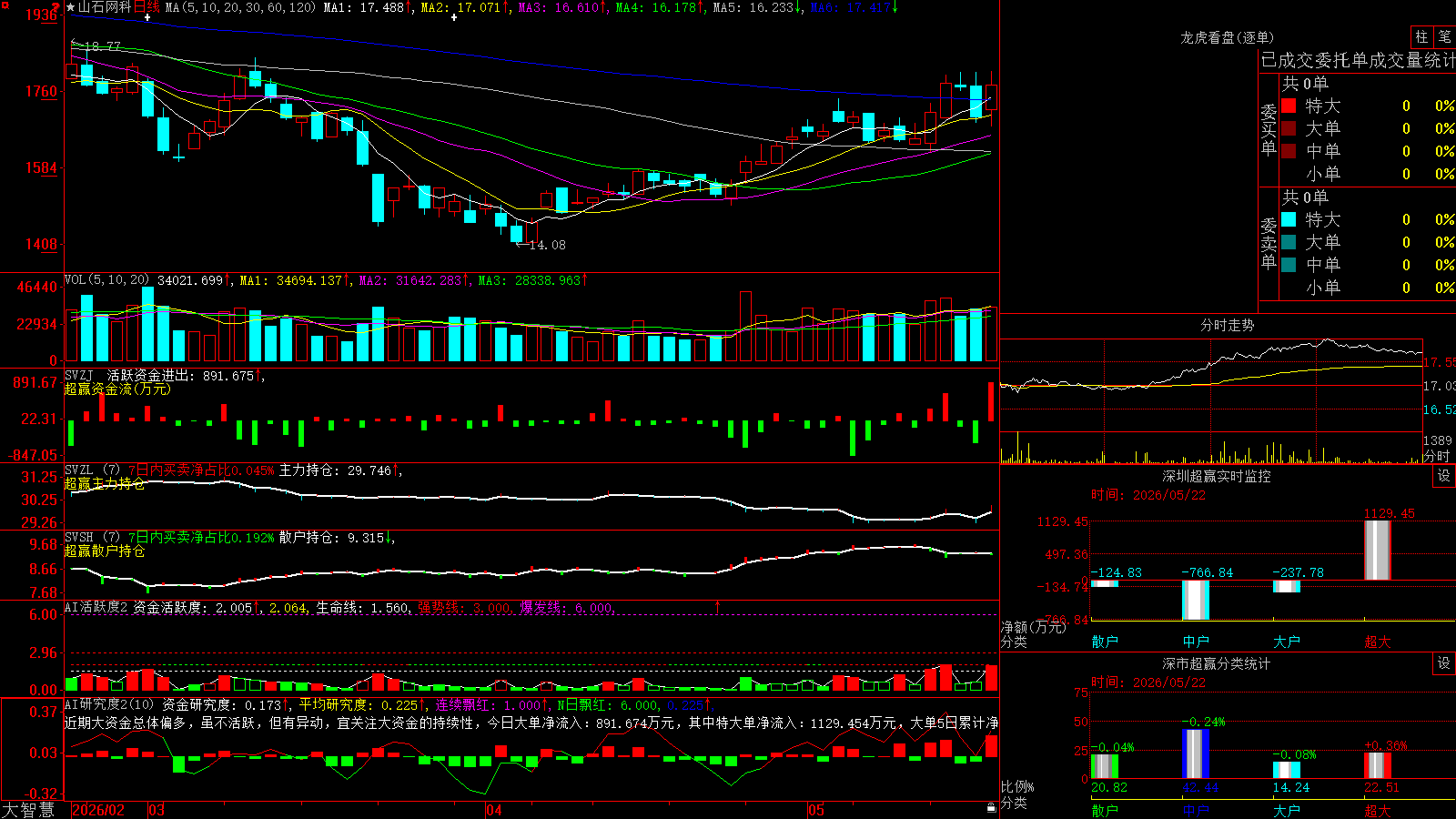This screenshot has height=819, width=1456.
Task: Click the 爆发线: 6.000 label
Action: point(566,608)
